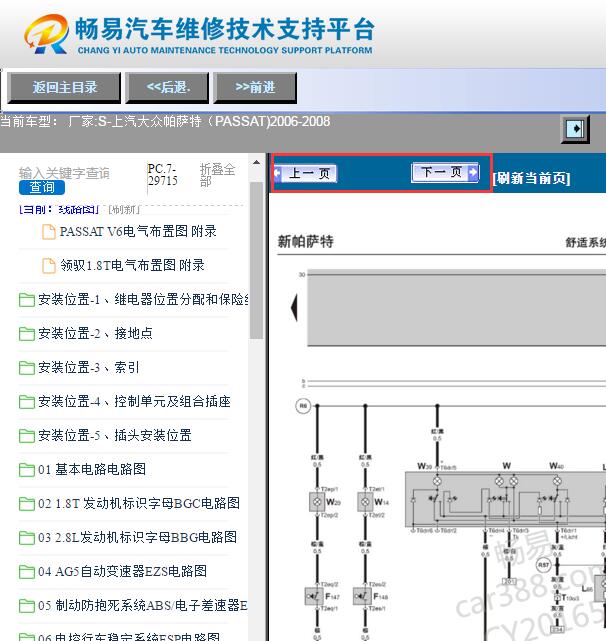Click the left arrow icon on 上一页
606x641 pixels.
278,173
